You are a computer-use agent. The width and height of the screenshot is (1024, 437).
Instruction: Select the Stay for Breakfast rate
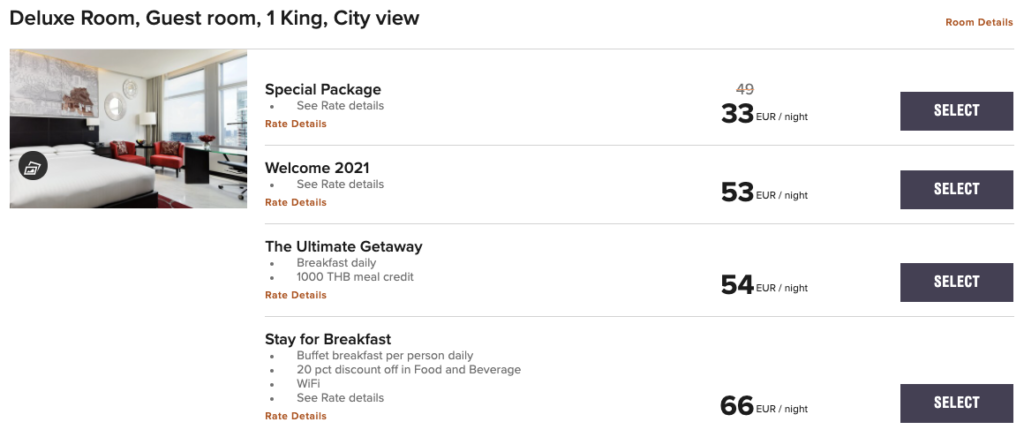click(x=956, y=403)
